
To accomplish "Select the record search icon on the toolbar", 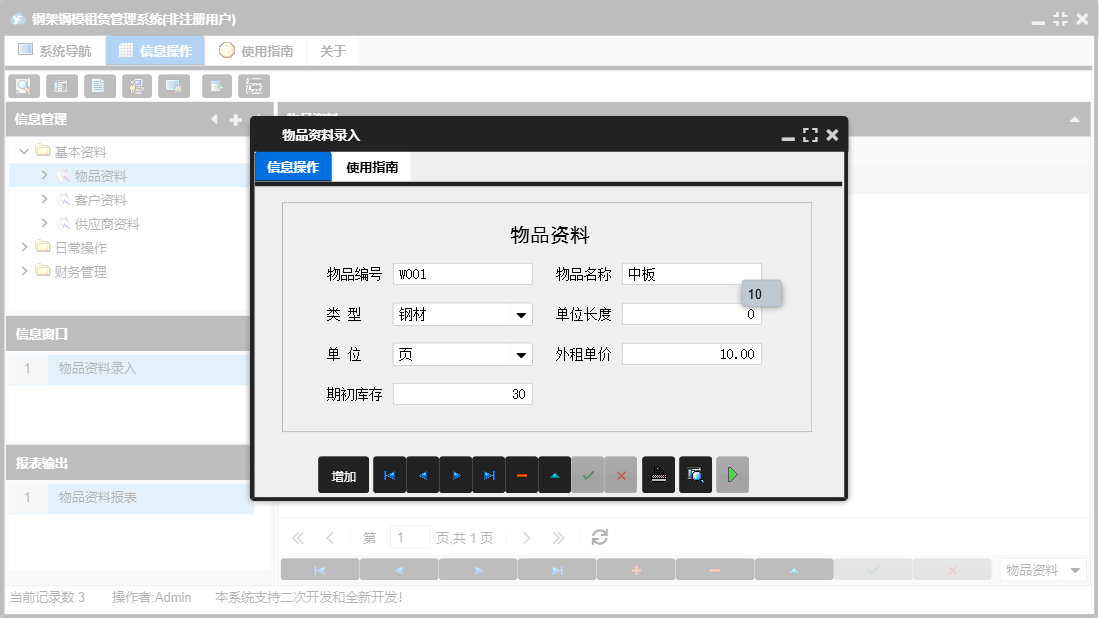I will (x=23, y=86).
